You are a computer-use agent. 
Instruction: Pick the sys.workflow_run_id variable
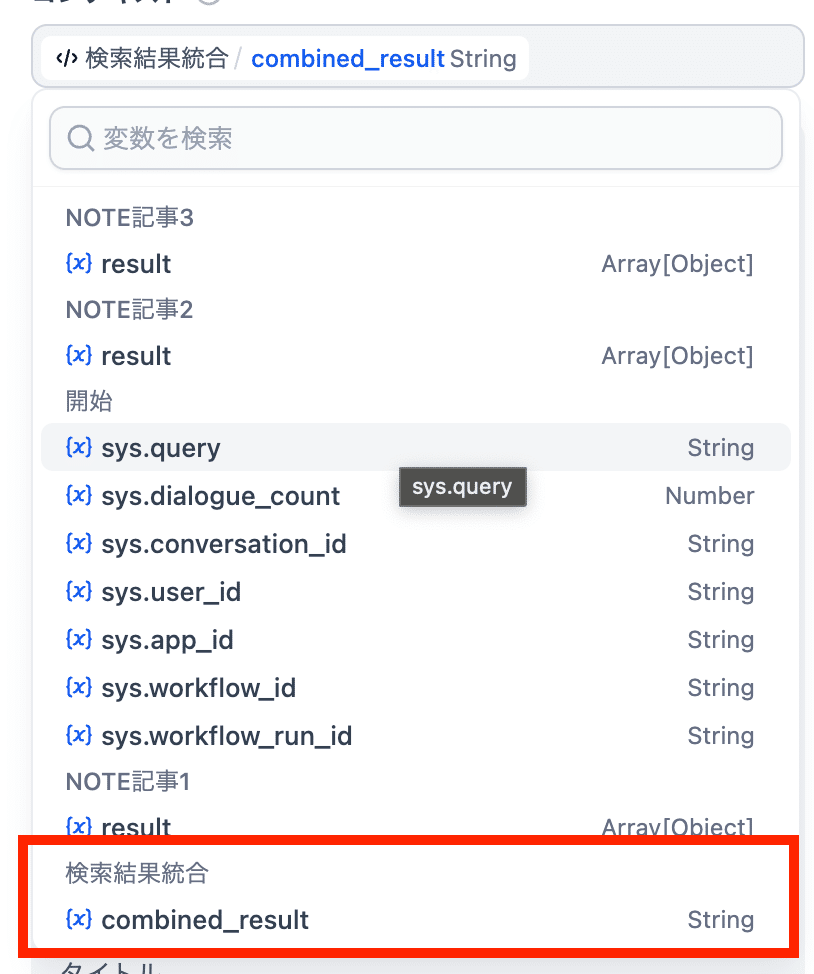point(227,736)
